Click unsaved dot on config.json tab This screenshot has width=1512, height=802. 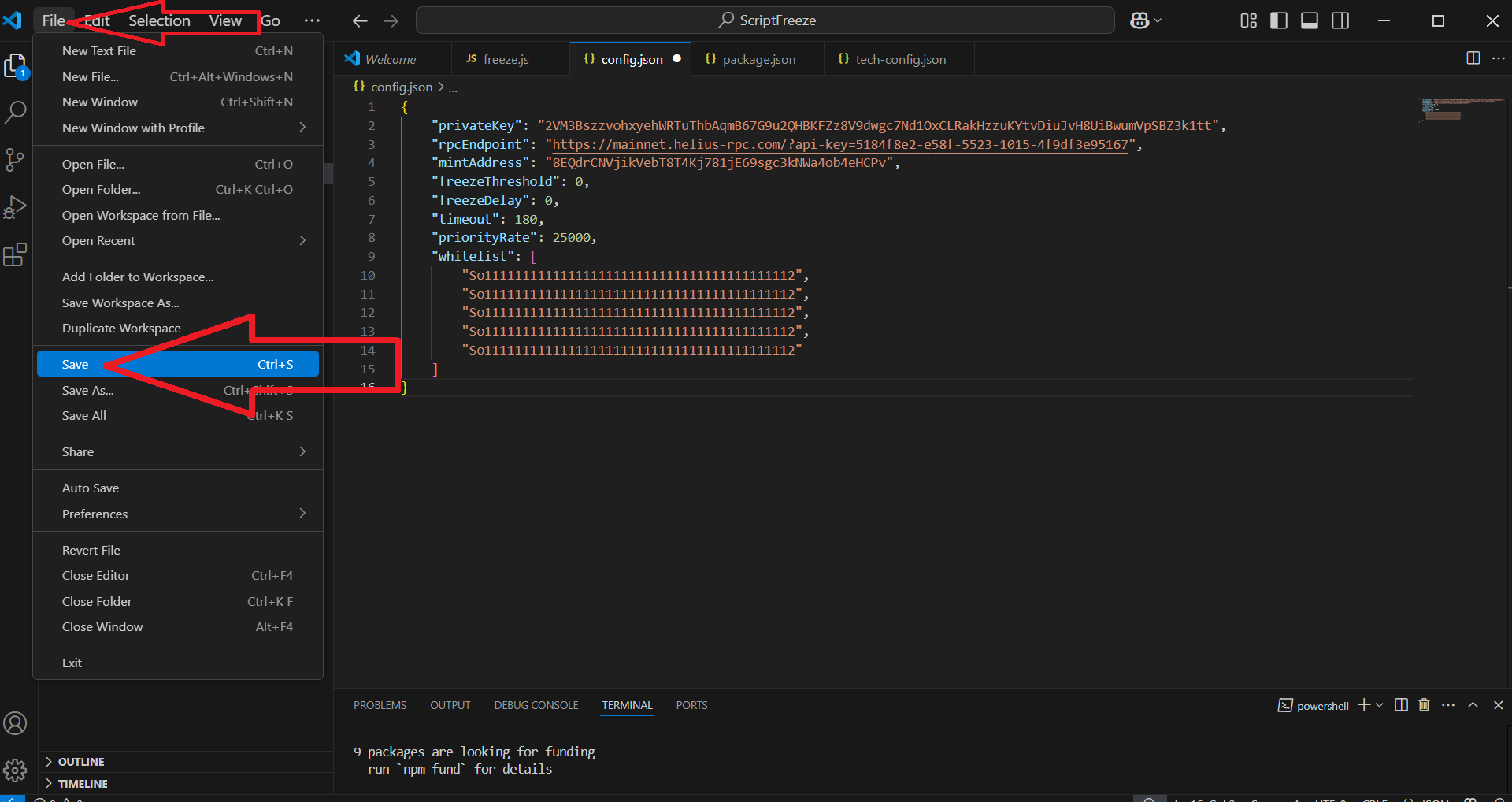point(676,58)
